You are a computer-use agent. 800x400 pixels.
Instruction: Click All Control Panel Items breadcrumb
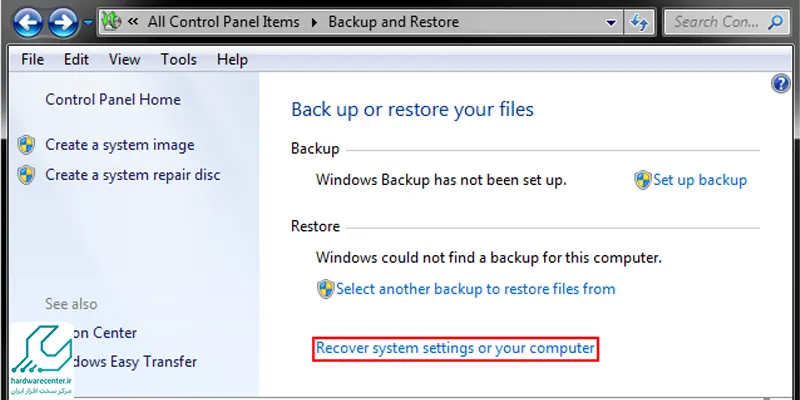tap(223, 22)
